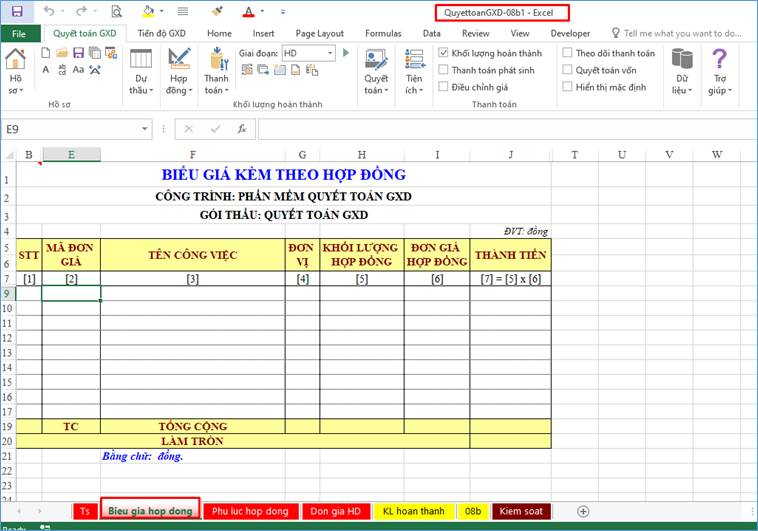
Task: Click the highlight fill color bucket
Action: click(148, 11)
